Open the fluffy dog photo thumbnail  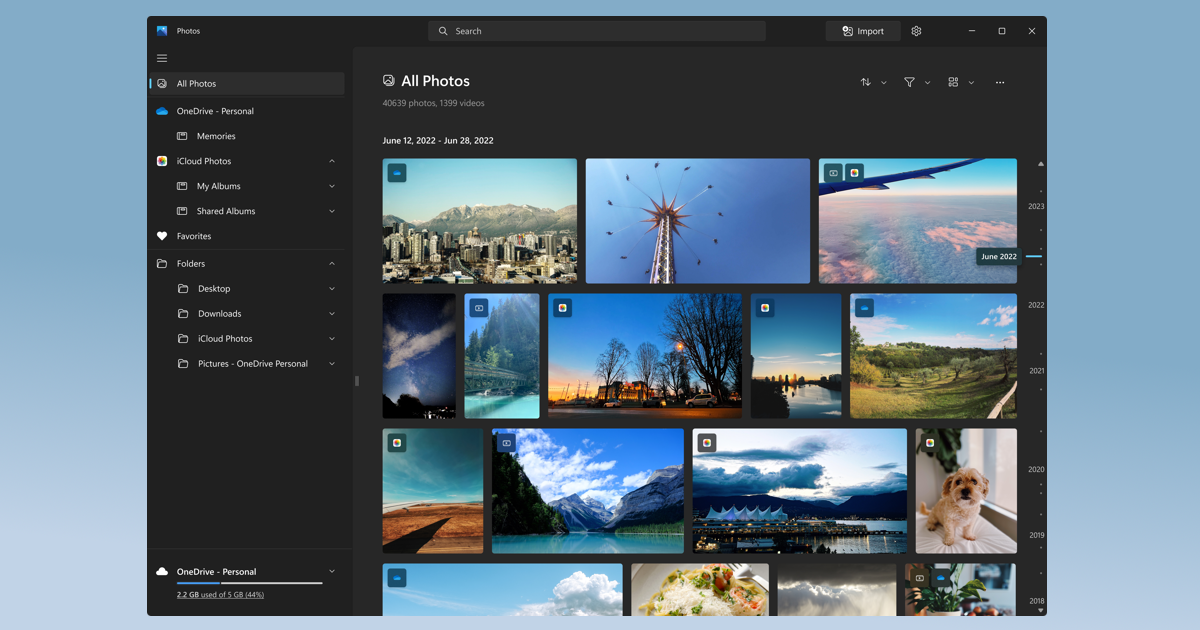click(x=966, y=491)
